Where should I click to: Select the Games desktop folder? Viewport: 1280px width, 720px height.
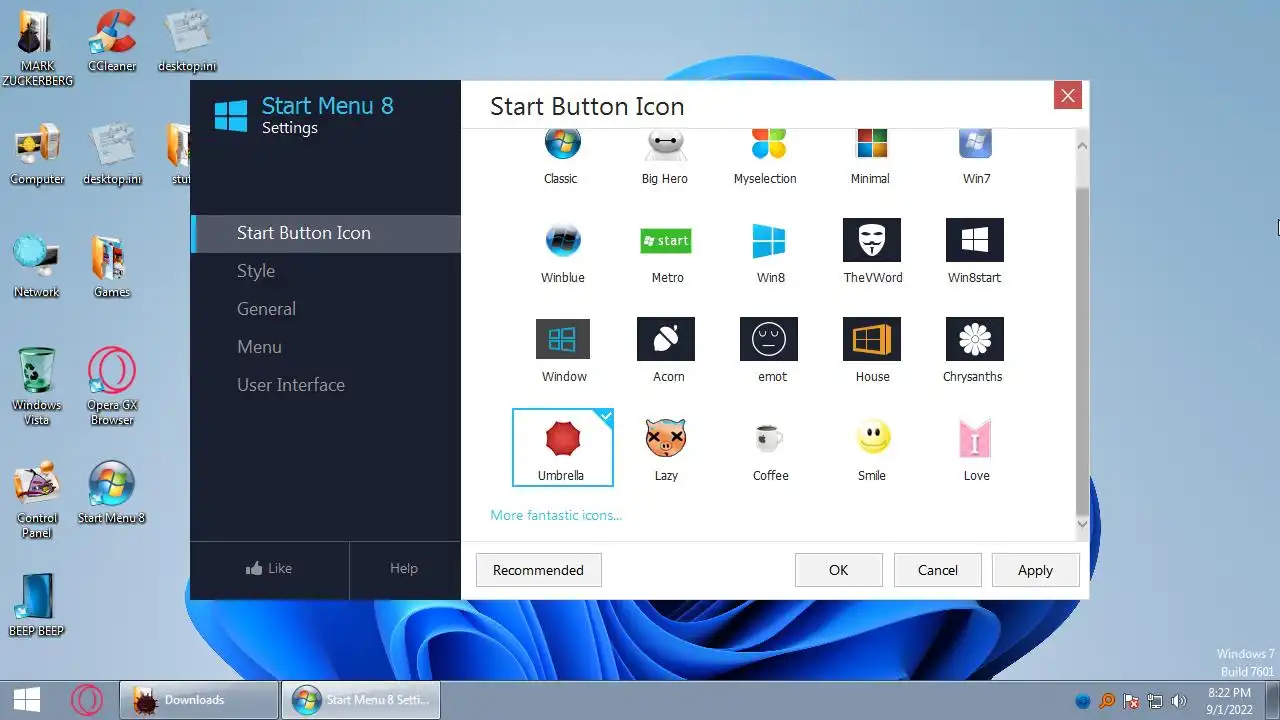coord(112,266)
